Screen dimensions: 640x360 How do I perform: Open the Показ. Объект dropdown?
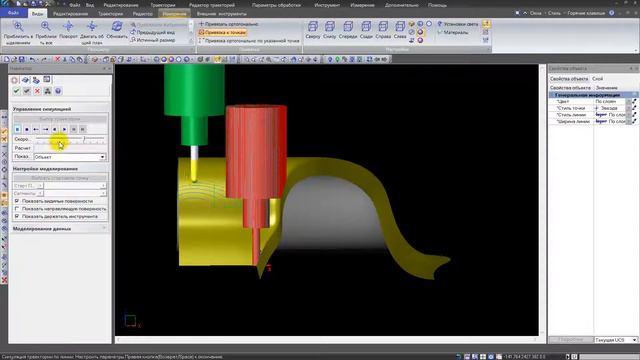[69, 157]
